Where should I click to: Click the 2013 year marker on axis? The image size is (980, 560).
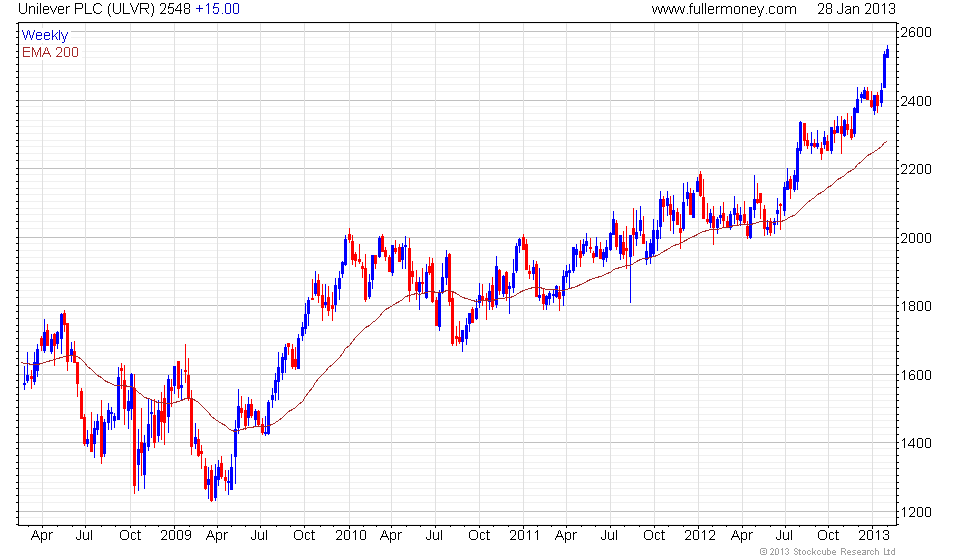[x=873, y=536]
